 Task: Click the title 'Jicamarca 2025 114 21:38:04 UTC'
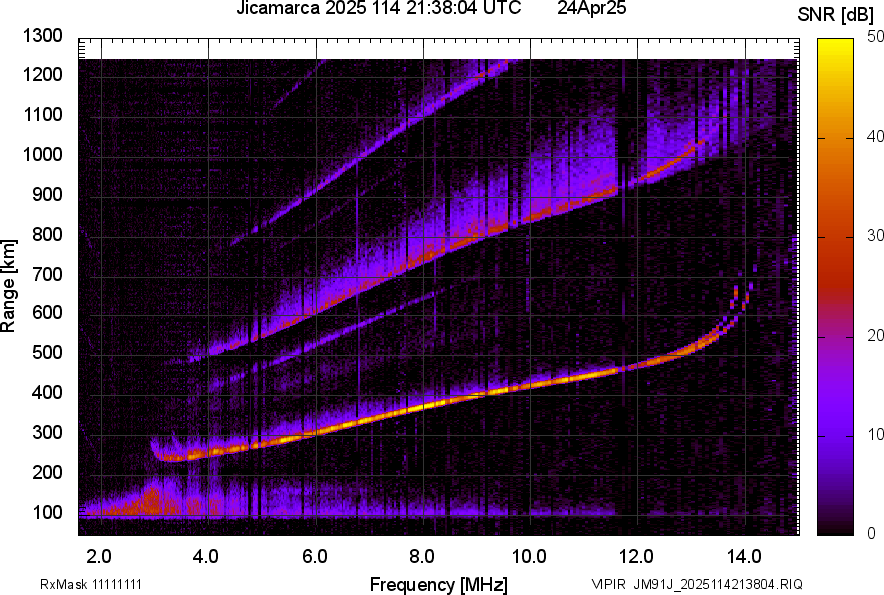[378, 7]
